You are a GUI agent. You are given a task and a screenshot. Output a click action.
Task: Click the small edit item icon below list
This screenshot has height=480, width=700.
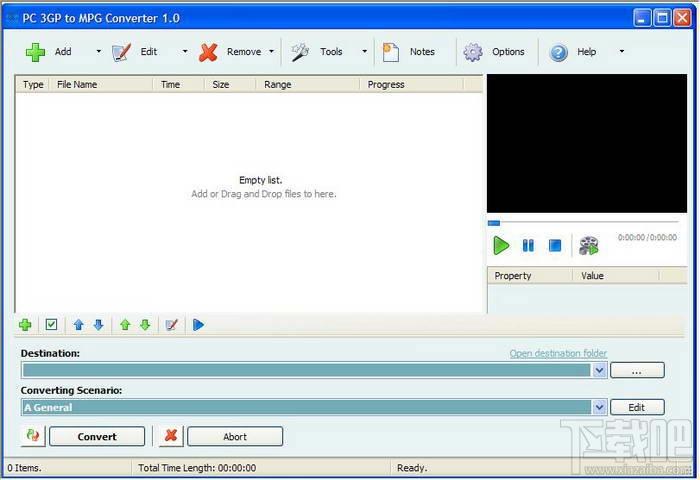pos(171,325)
